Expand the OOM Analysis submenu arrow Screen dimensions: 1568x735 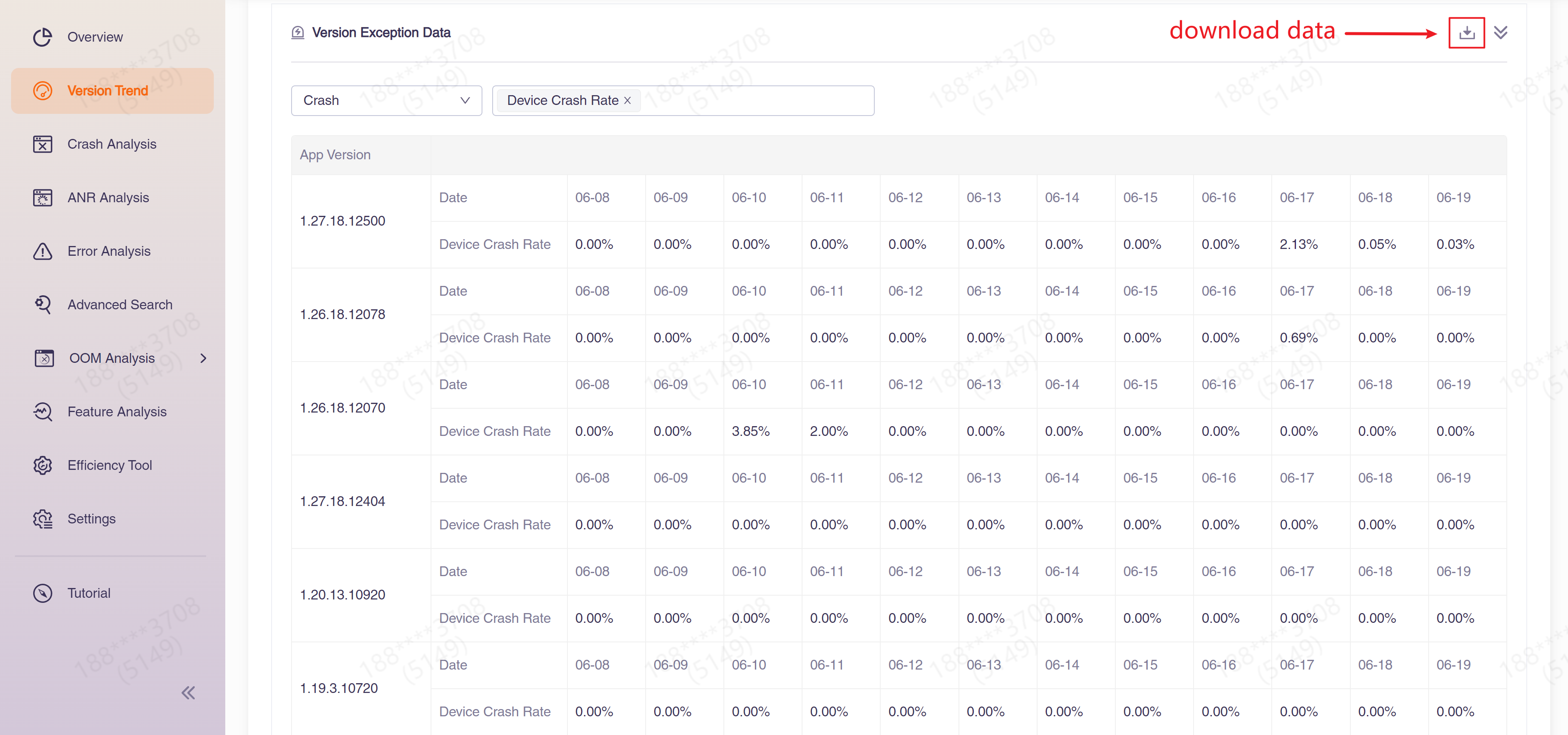(x=203, y=359)
